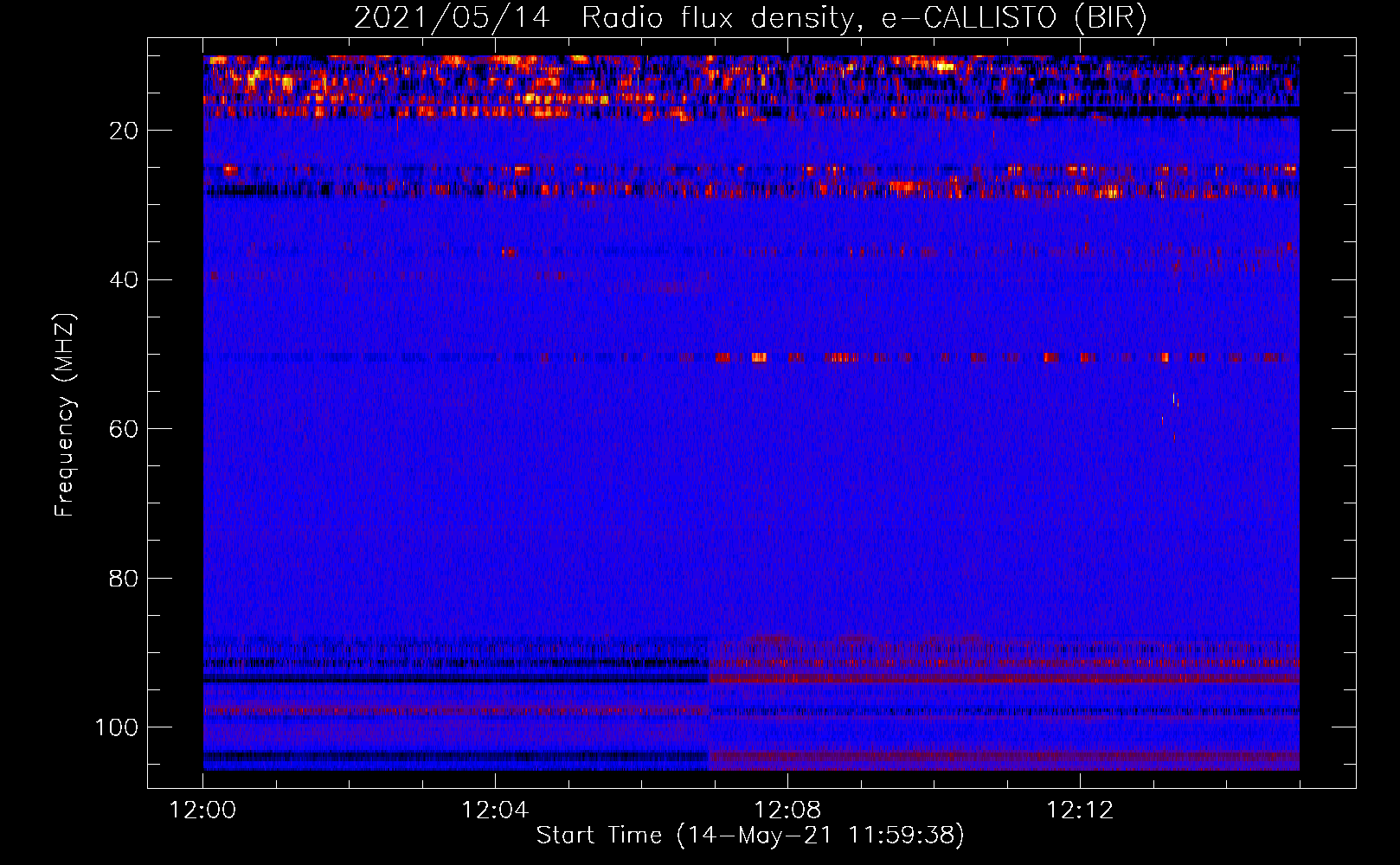Click the '12:08' time tick label

pyautogui.click(x=787, y=811)
